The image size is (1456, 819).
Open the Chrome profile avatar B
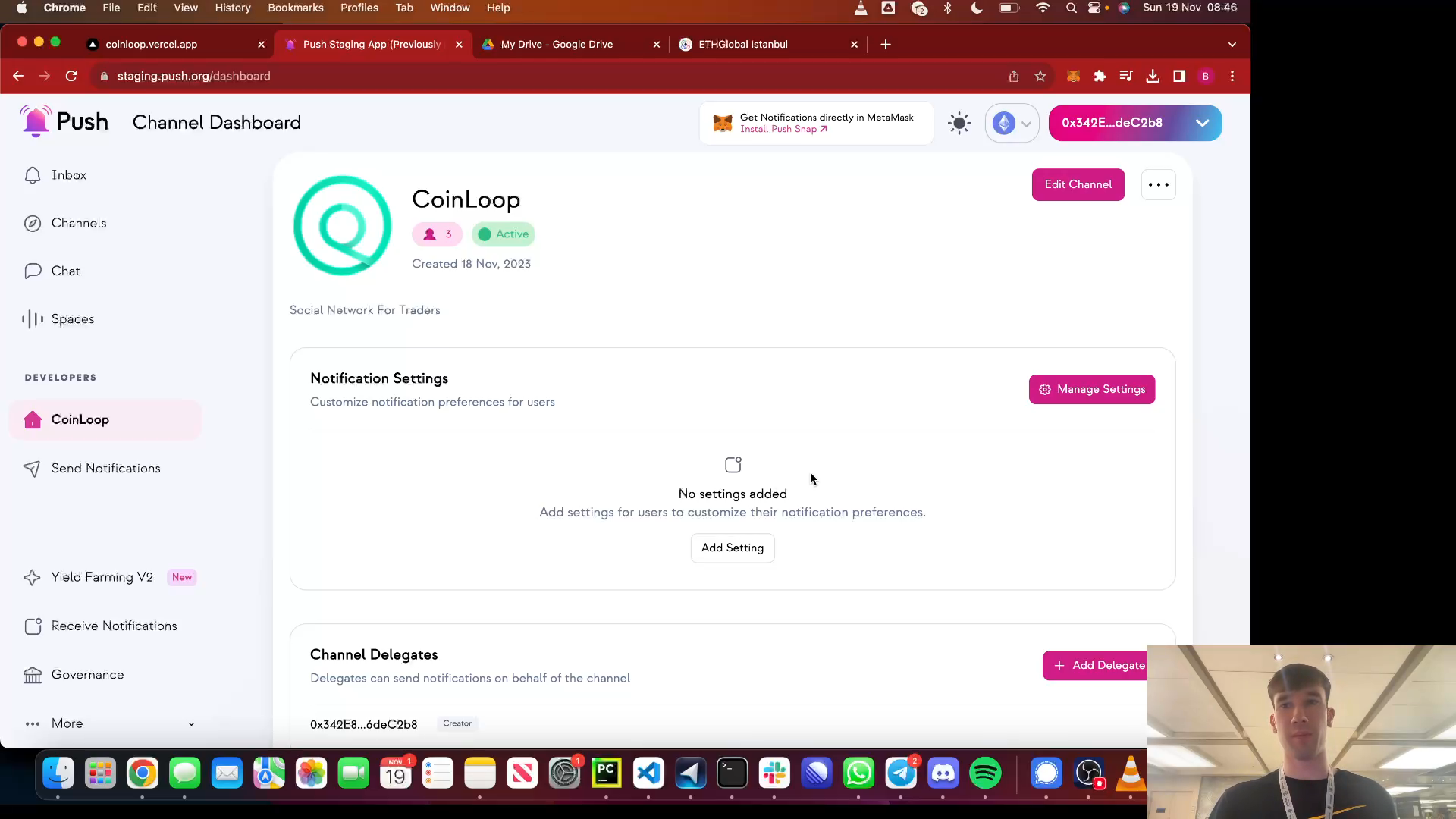[x=1206, y=76]
